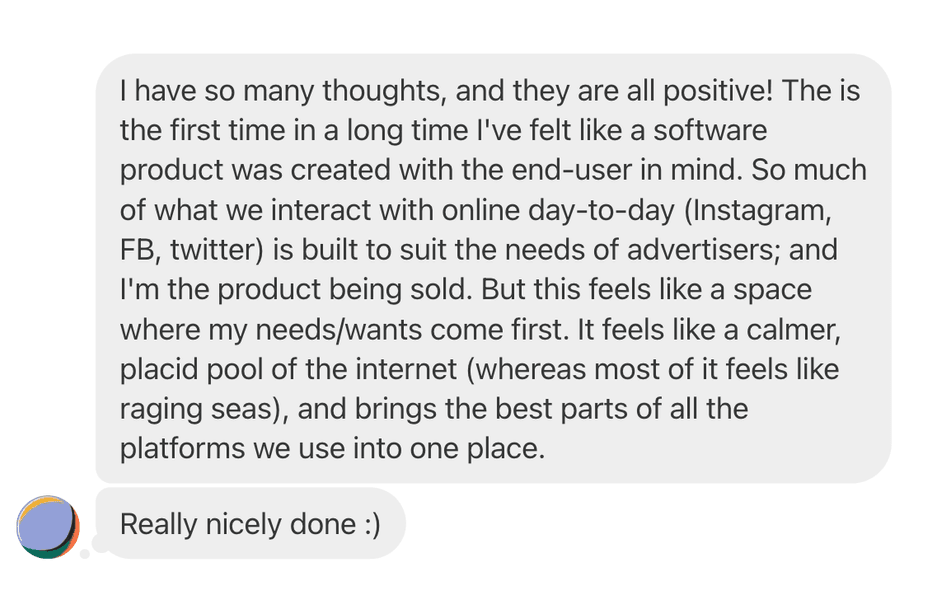Select the 'Really nicely done :)' message bubble

(x=250, y=523)
